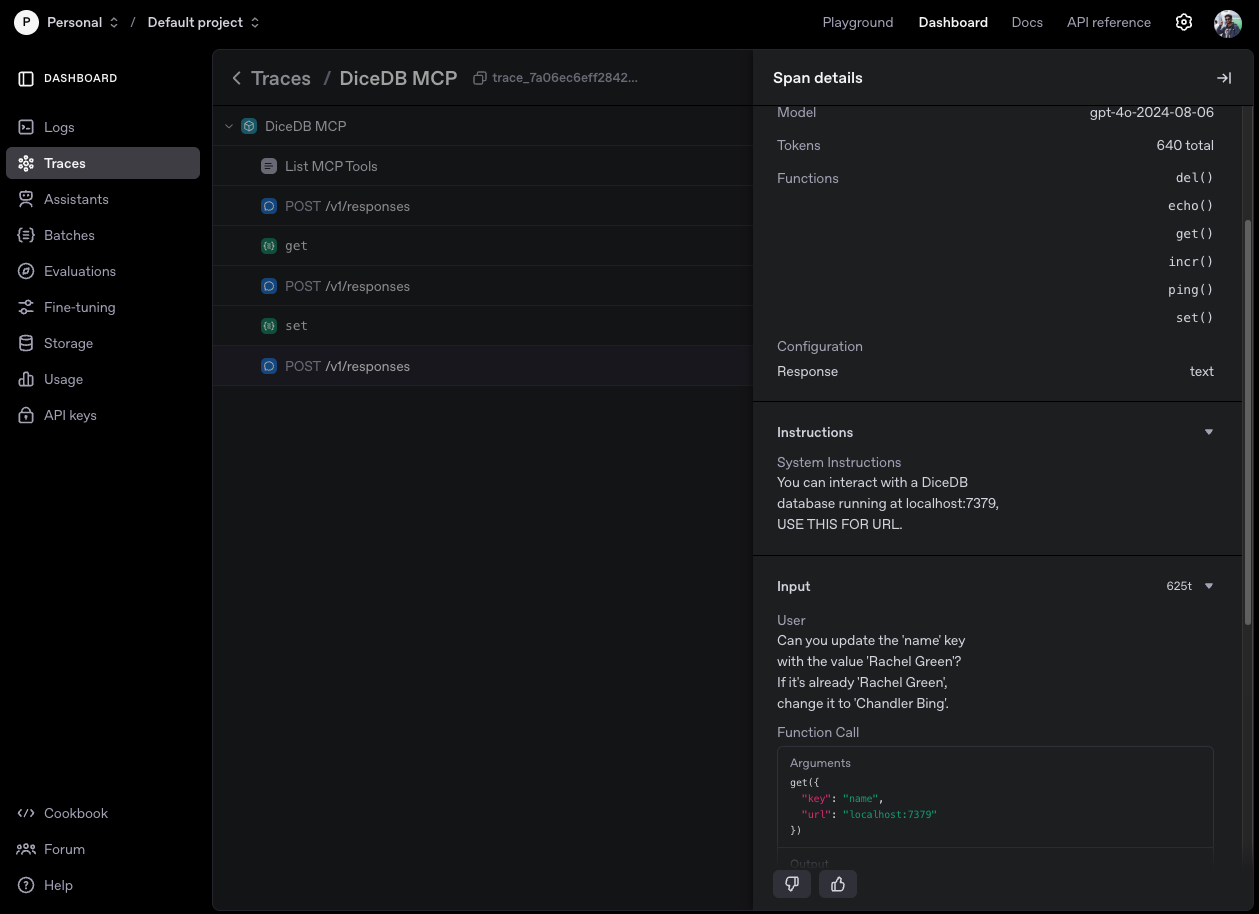This screenshot has width=1259, height=914.
Task: Open Help in sidebar
Action: 103,885
